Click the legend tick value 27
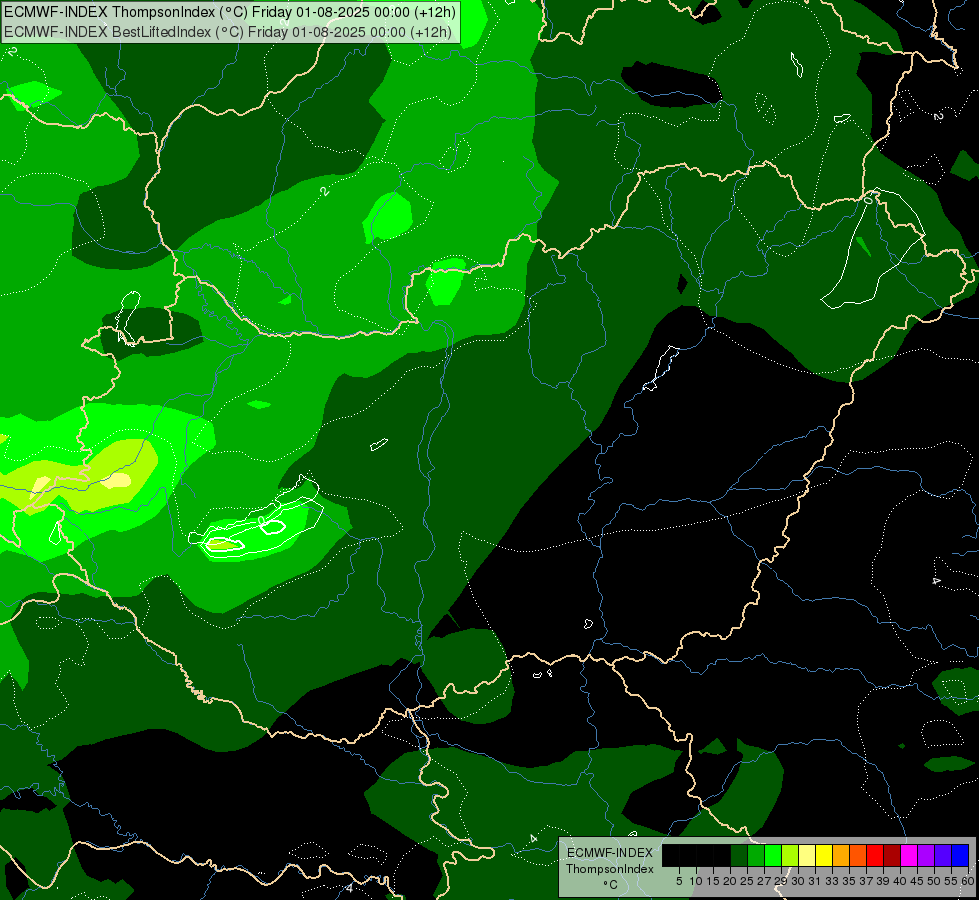The image size is (979, 900). pos(764,881)
